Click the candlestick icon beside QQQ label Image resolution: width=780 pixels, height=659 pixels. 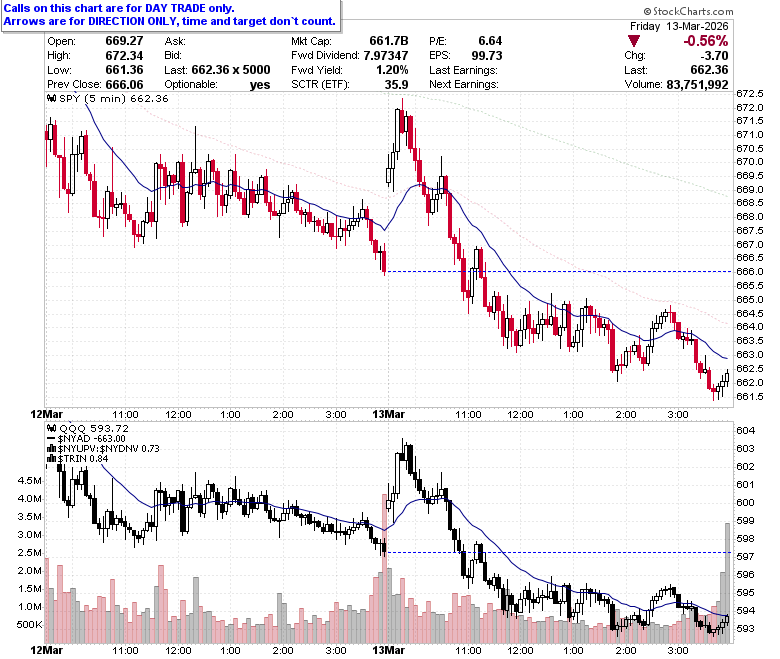[x=51, y=428]
